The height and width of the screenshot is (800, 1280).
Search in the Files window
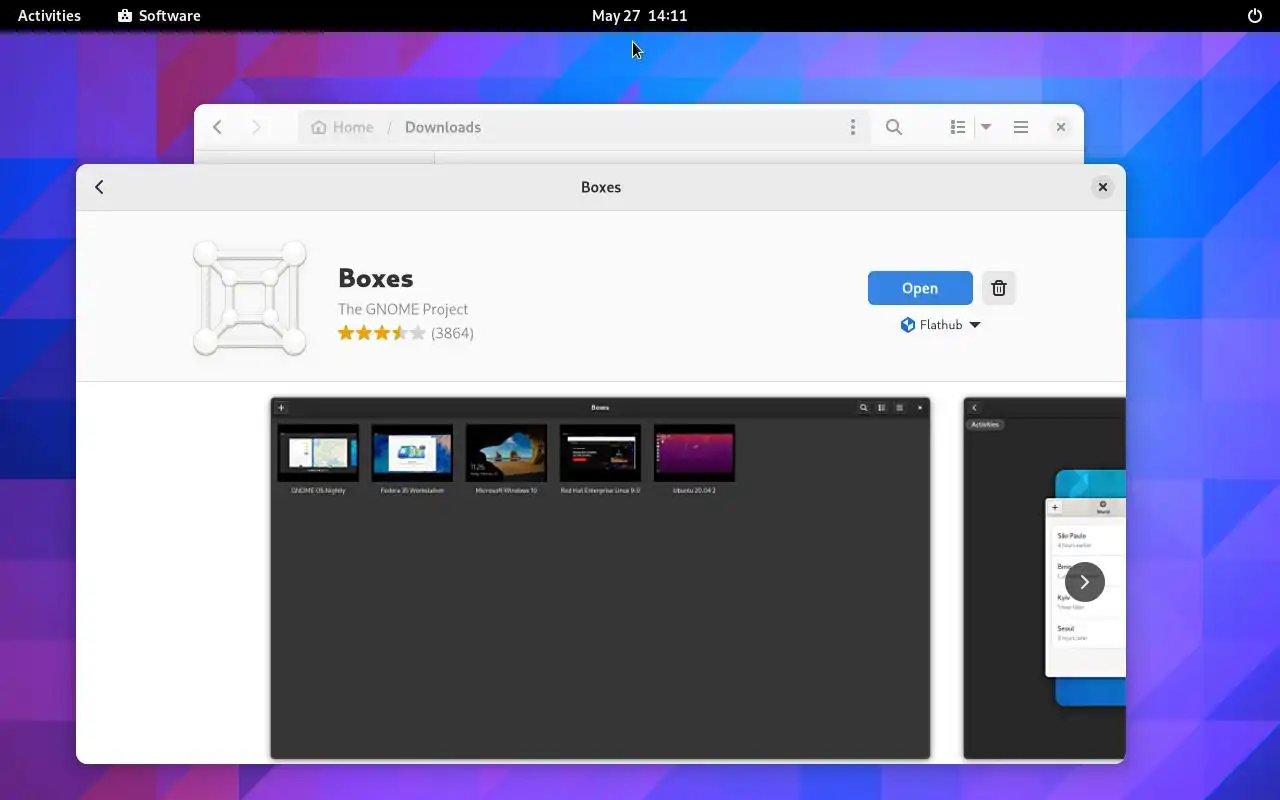tap(894, 127)
